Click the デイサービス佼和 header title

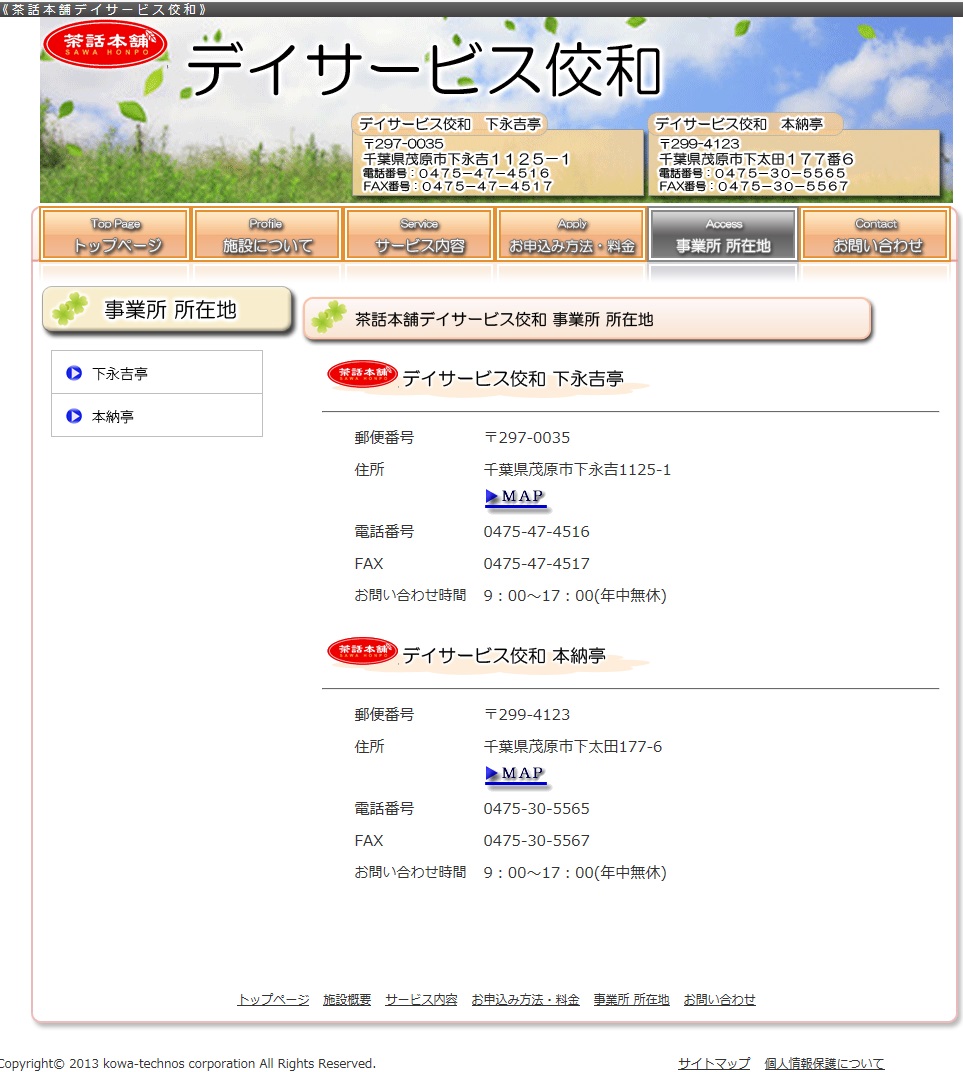[424, 69]
